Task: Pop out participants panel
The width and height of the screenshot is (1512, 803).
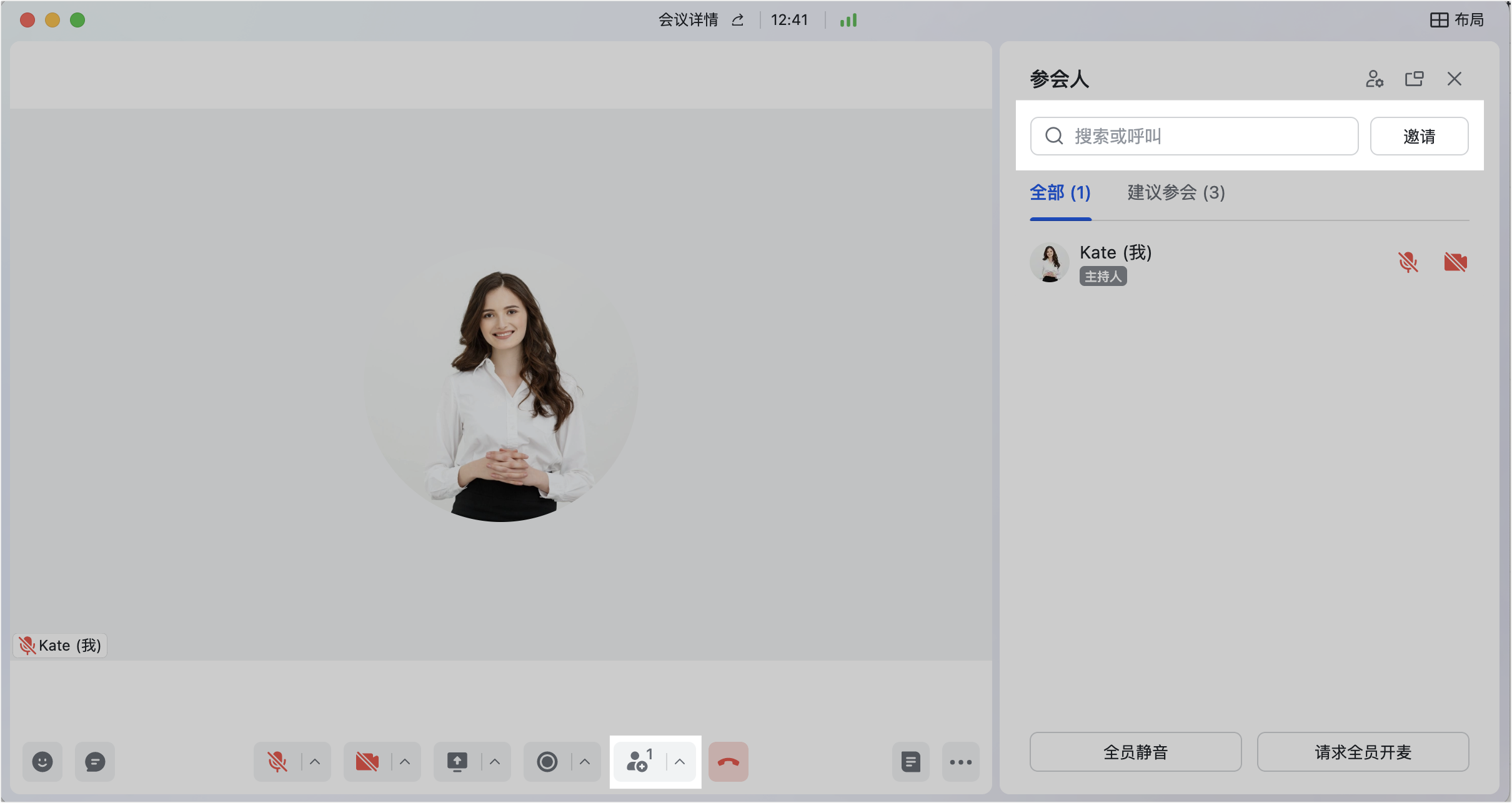Action: tap(1415, 79)
